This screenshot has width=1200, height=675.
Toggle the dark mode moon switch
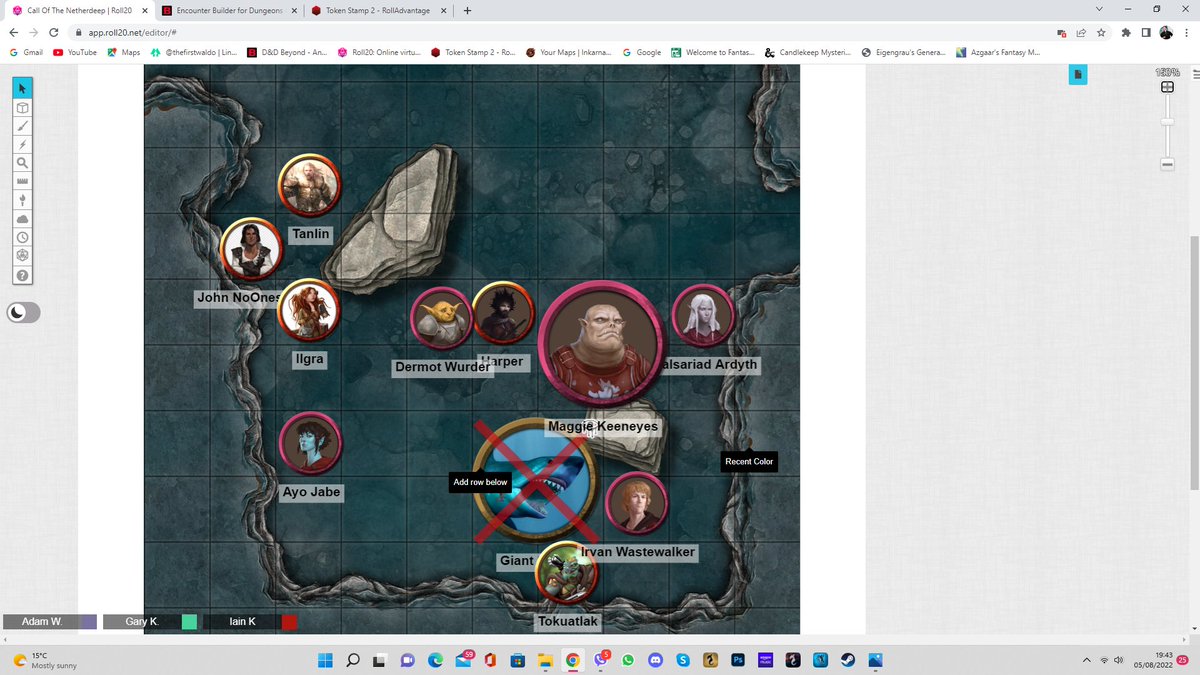coord(24,313)
